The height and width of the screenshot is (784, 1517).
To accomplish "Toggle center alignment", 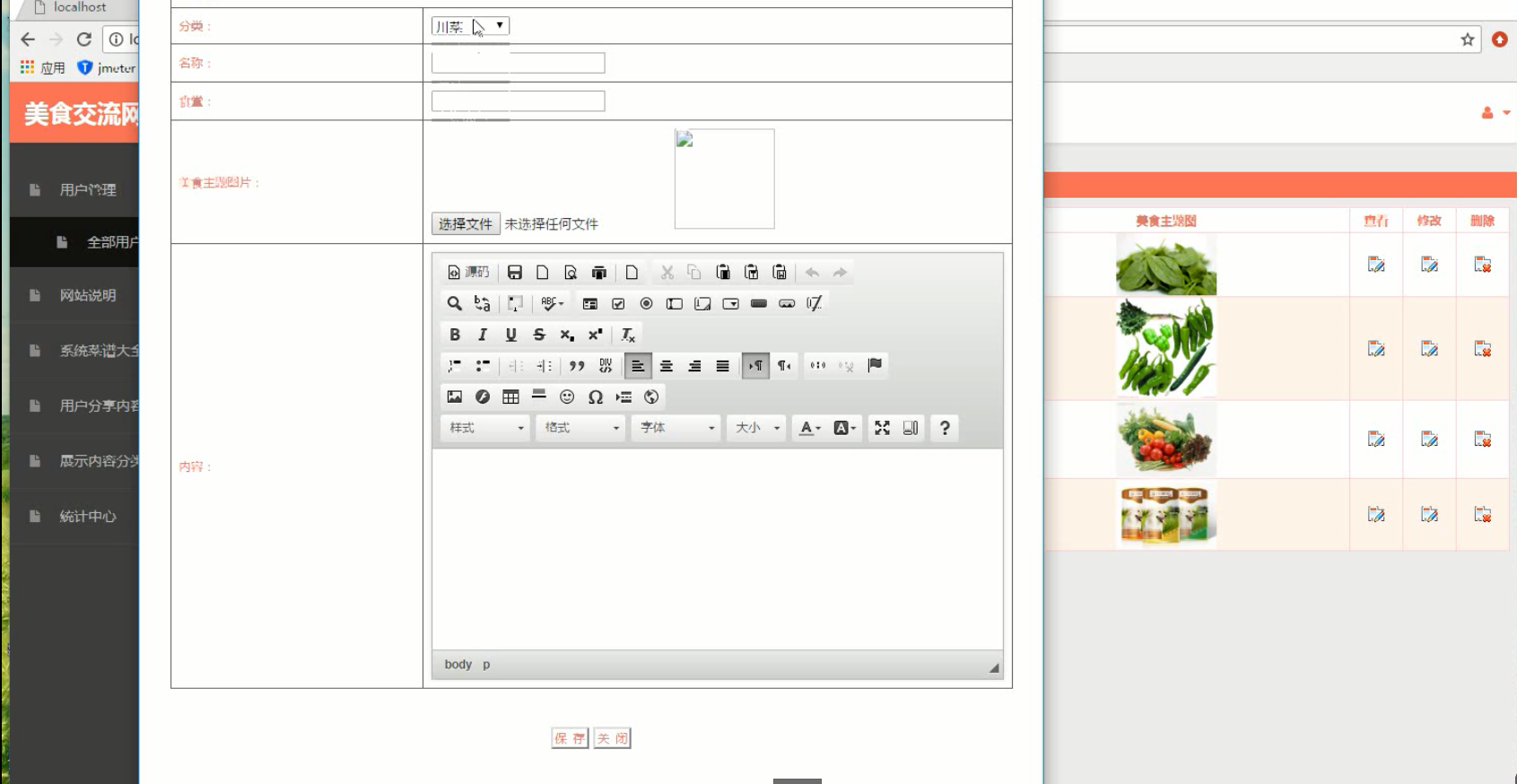I will pos(667,366).
